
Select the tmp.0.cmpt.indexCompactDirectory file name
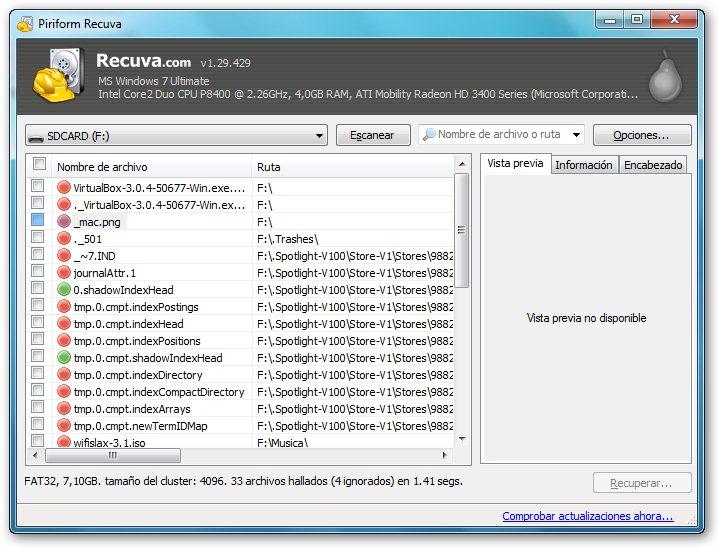pos(159,392)
